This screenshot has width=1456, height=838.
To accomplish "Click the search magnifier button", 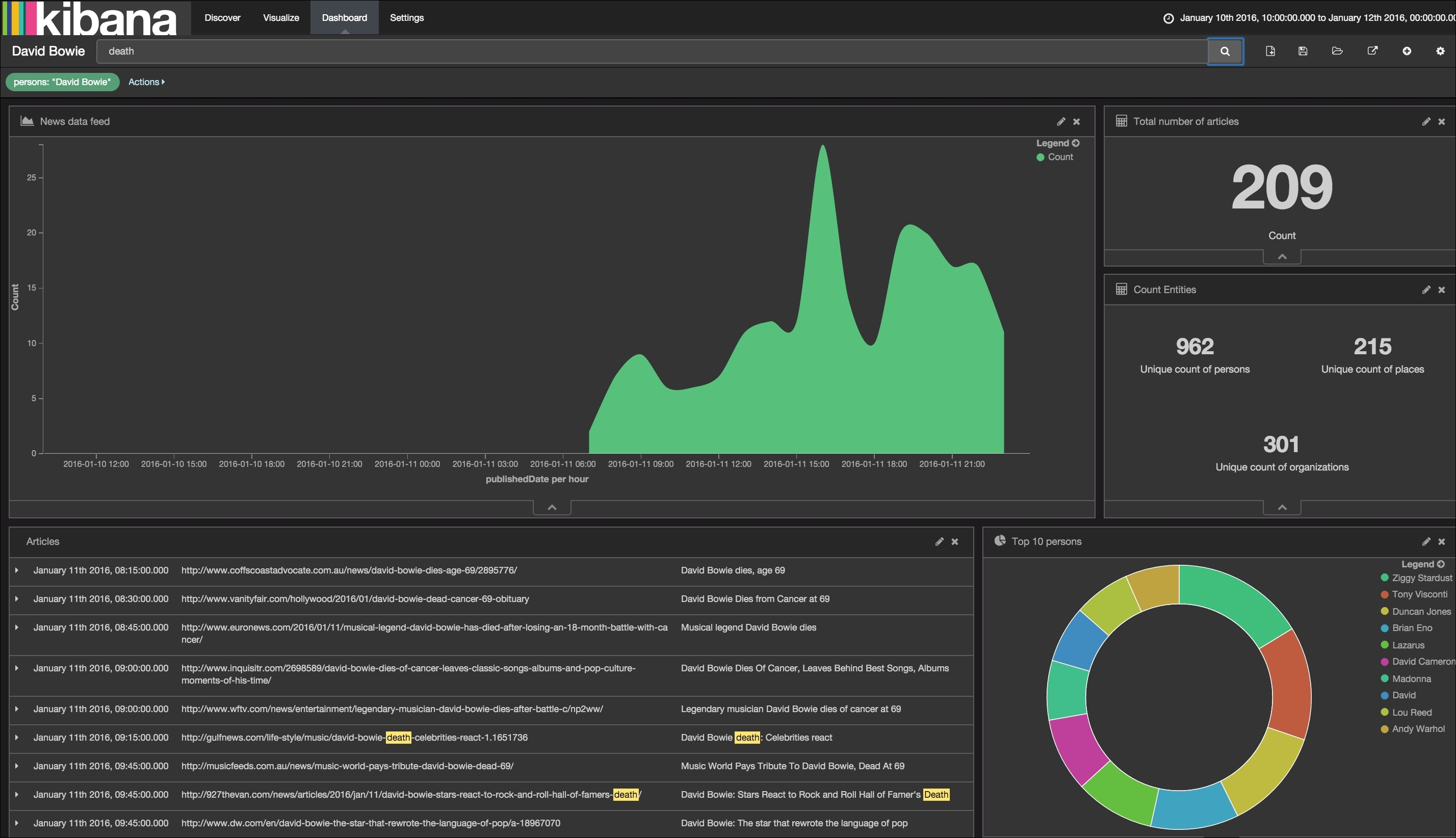I will (1225, 51).
